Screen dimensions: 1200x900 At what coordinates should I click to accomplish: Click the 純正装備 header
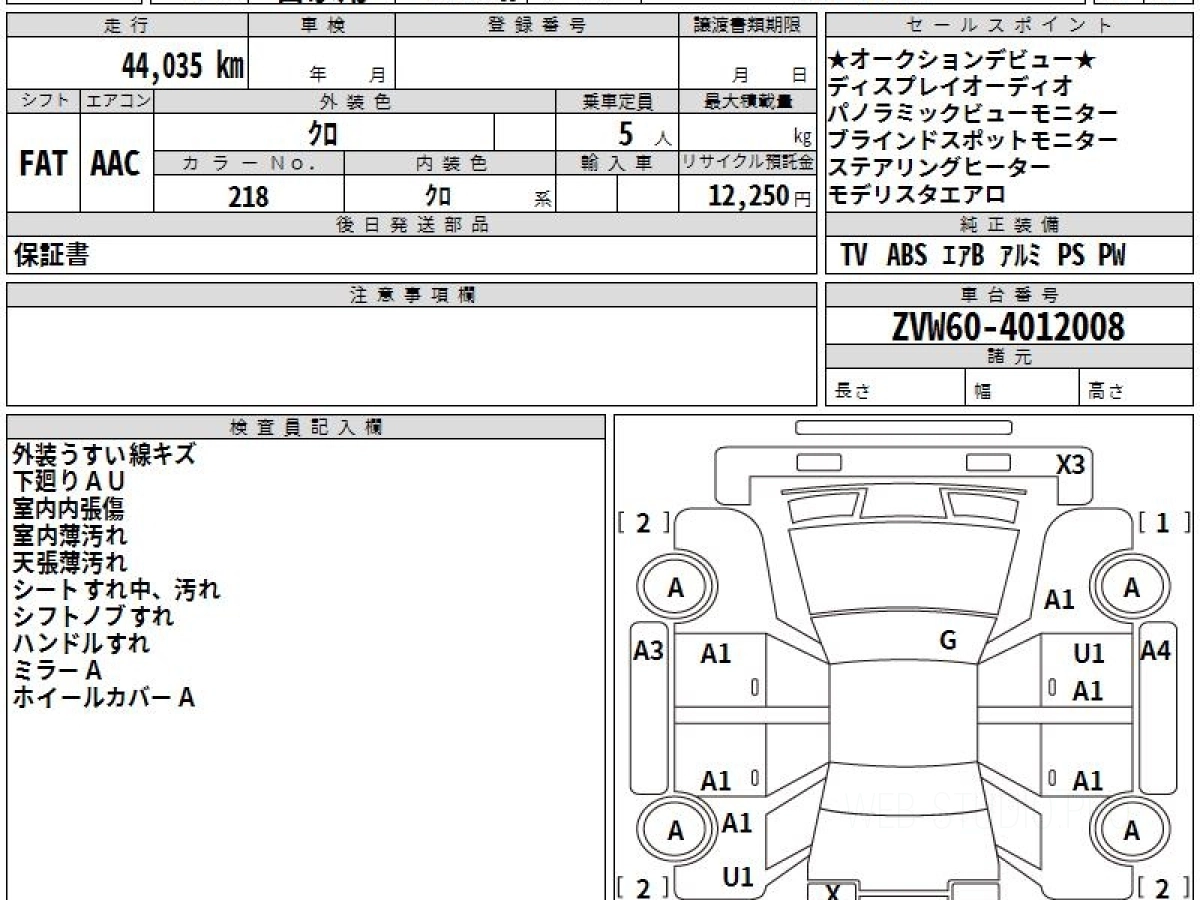[x=1010, y=225]
